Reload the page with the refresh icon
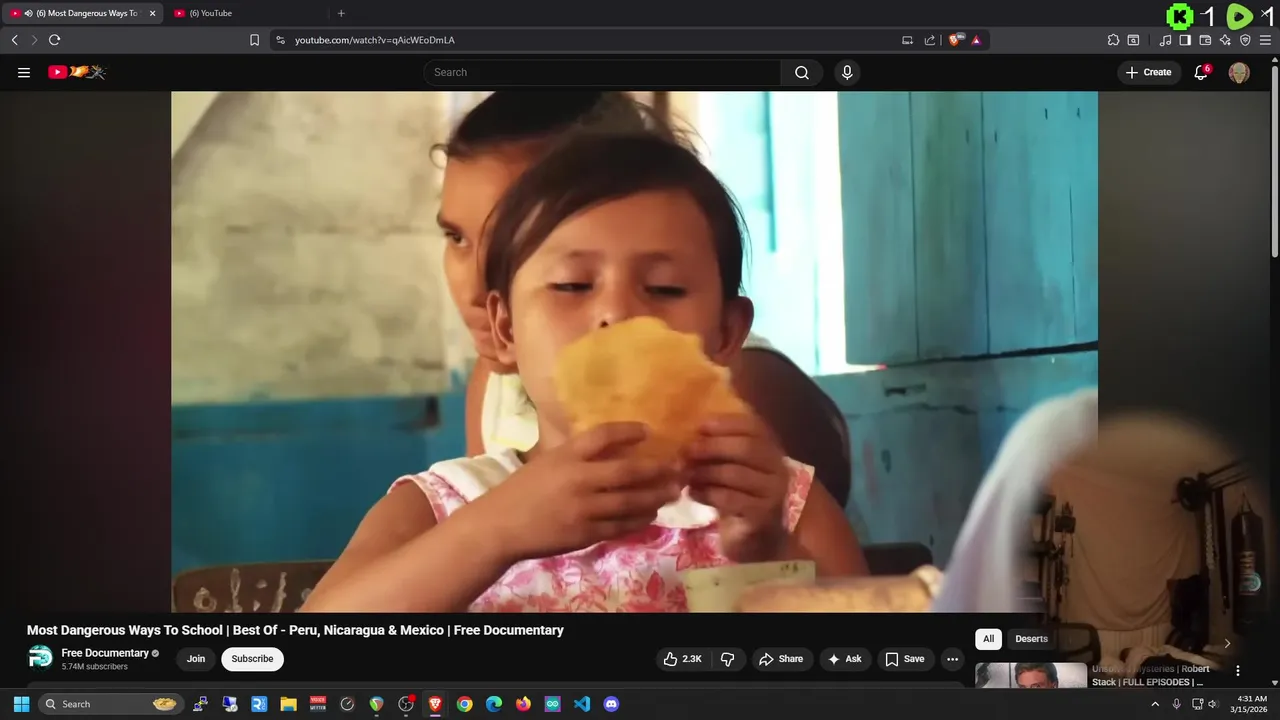Image resolution: width=1280 pixels, height=720 pixels. 55,40
